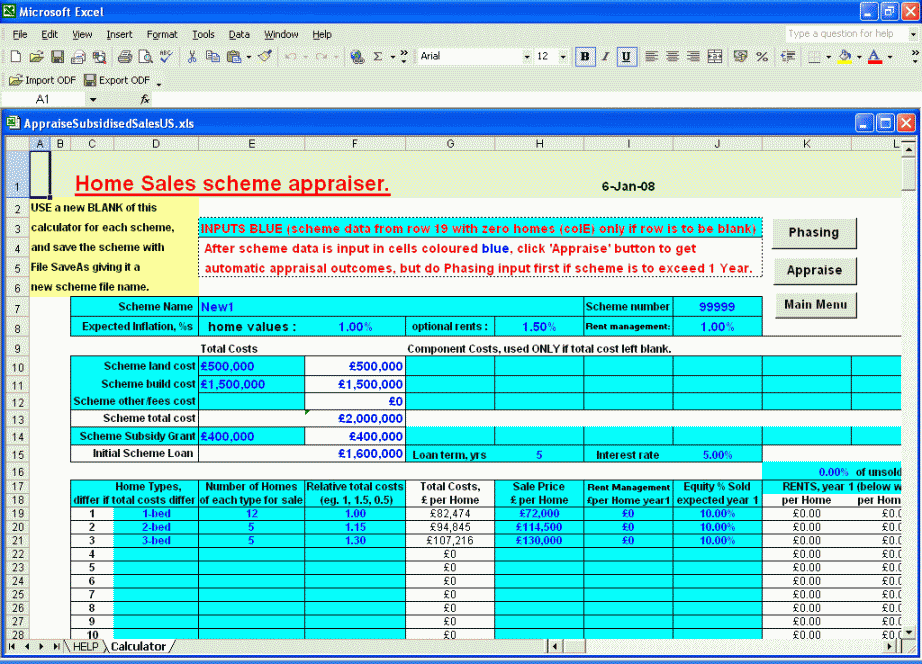
Task: Open the Window menu
Action: [x=281, y=35]
